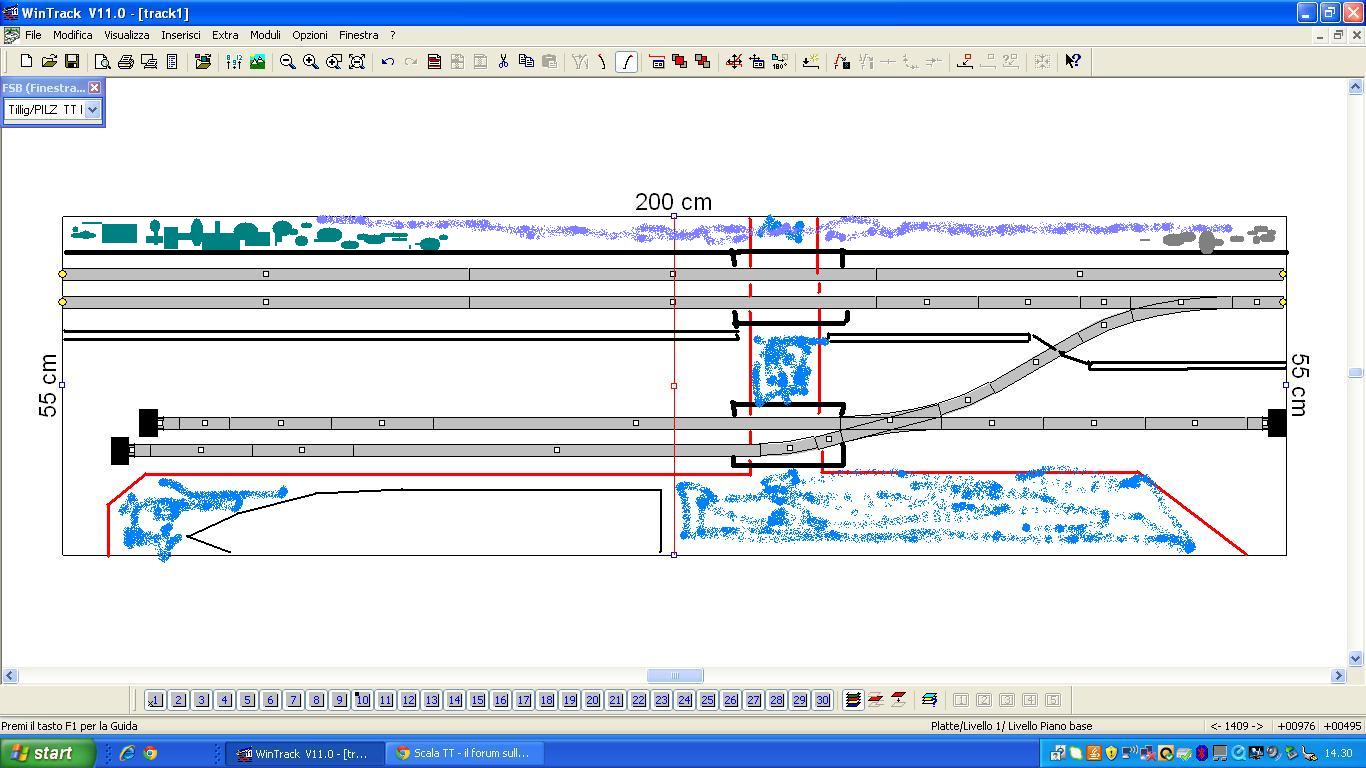
Task: Close the FSB floating panel
Action: pyautogui.click(x=94, y=88)
